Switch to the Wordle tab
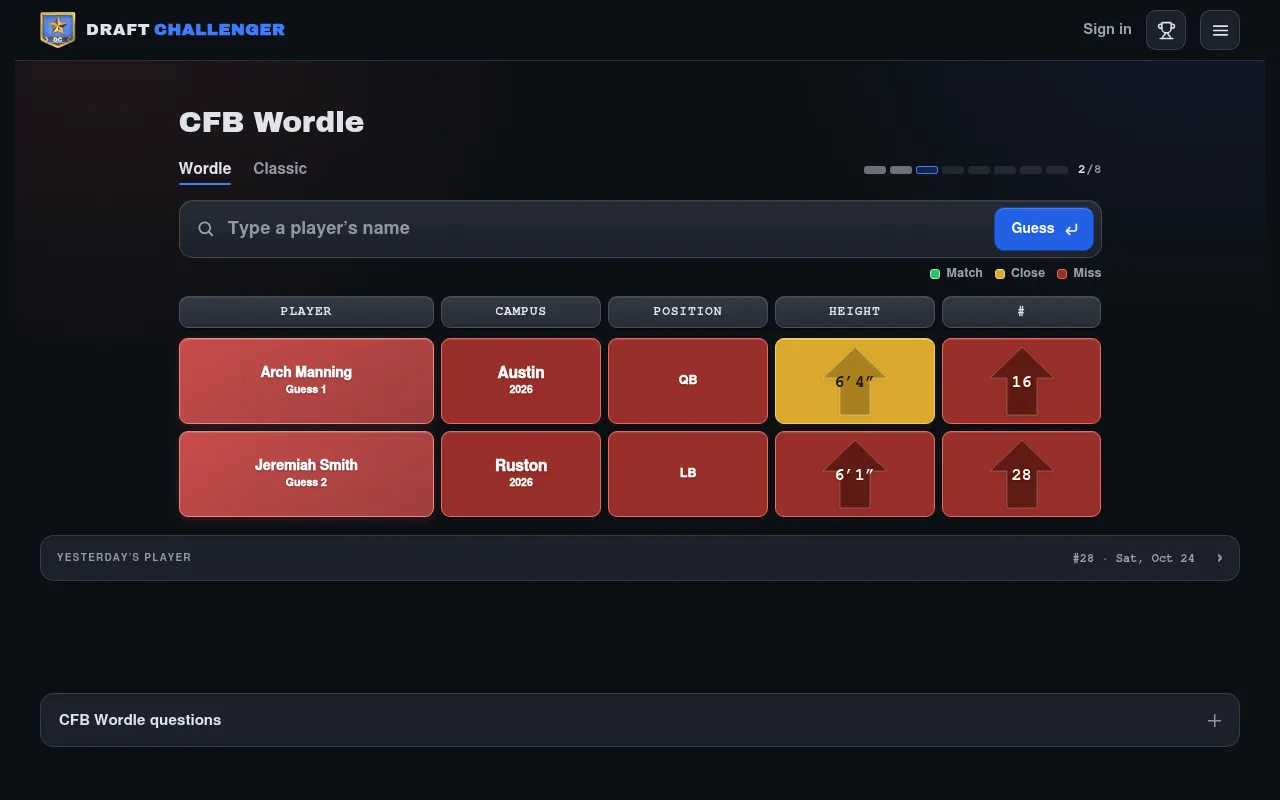Screen dimensions: 1280x800 [205, 169]
